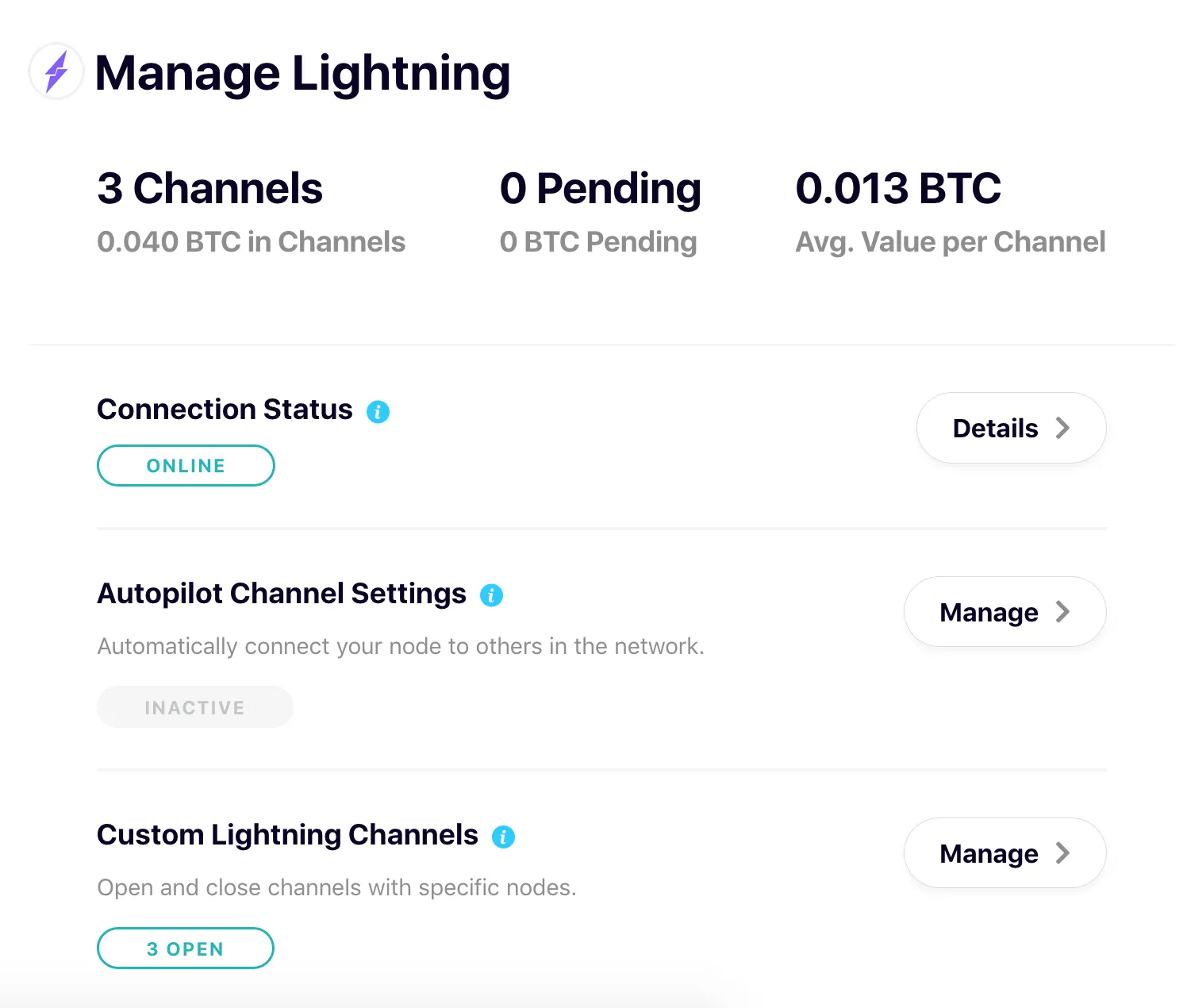Click the chevron on Autopilot Manage button

pyautogui.click(x=1062, y=612)
